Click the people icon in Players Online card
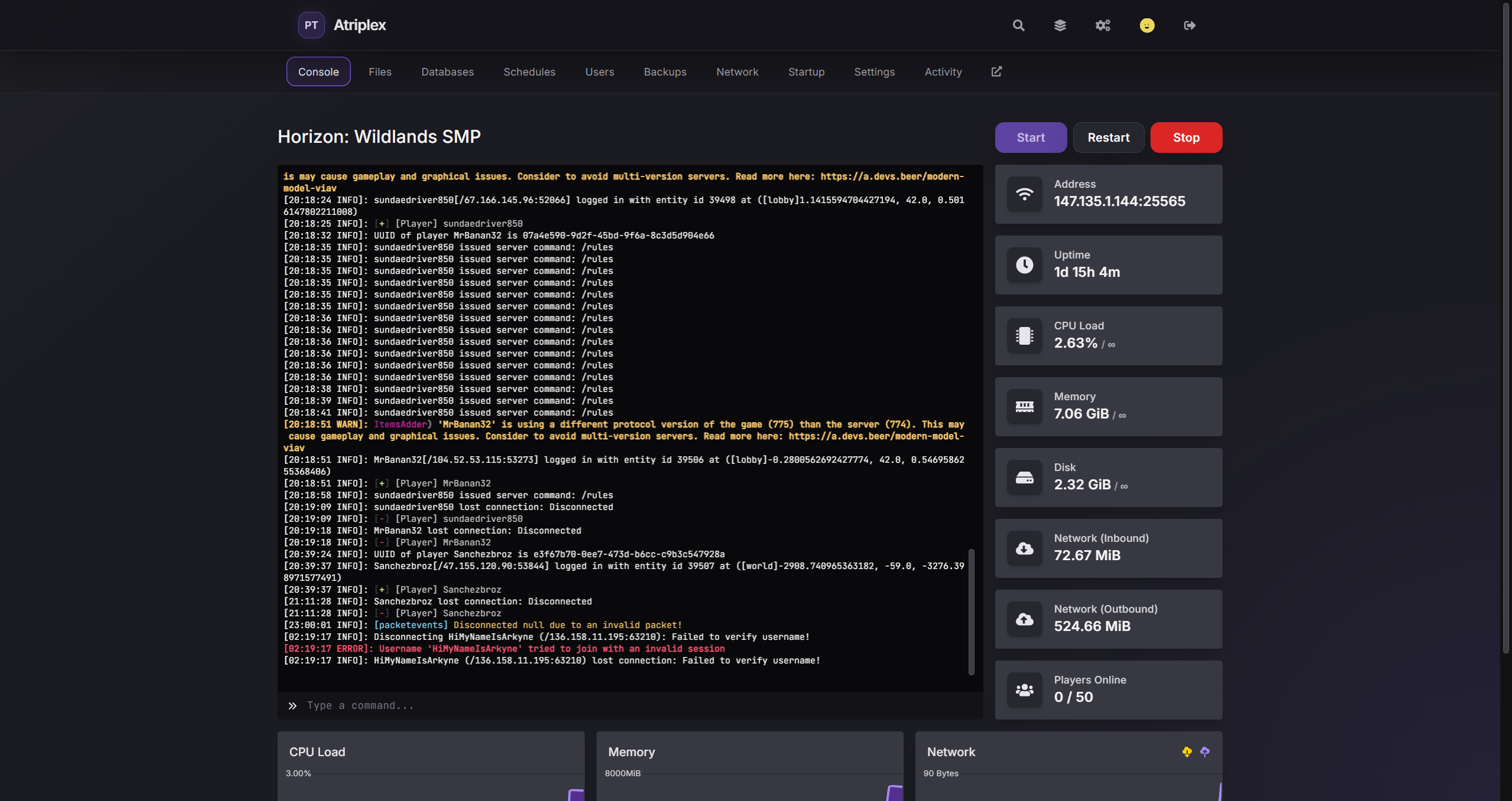 (x=1025, y=690)
